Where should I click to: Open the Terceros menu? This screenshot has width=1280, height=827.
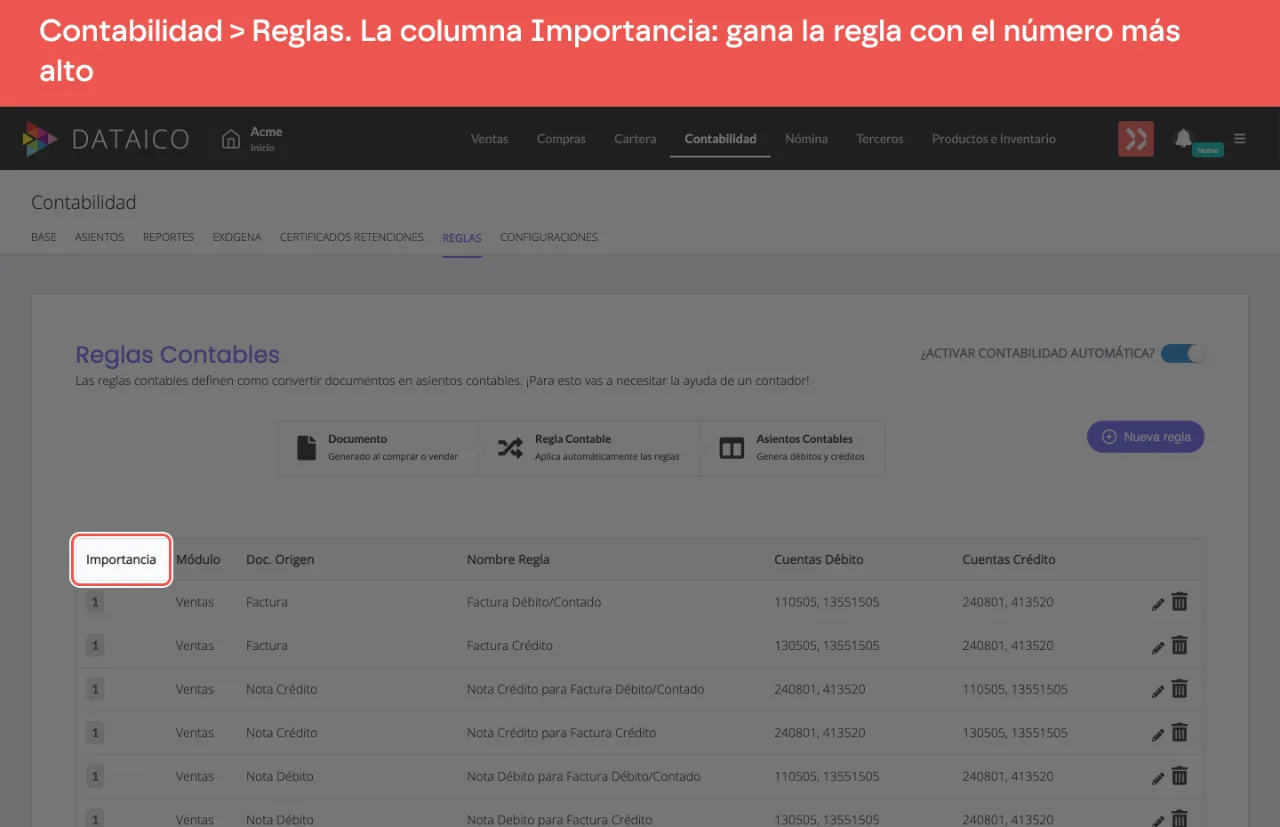coord(880,139)
